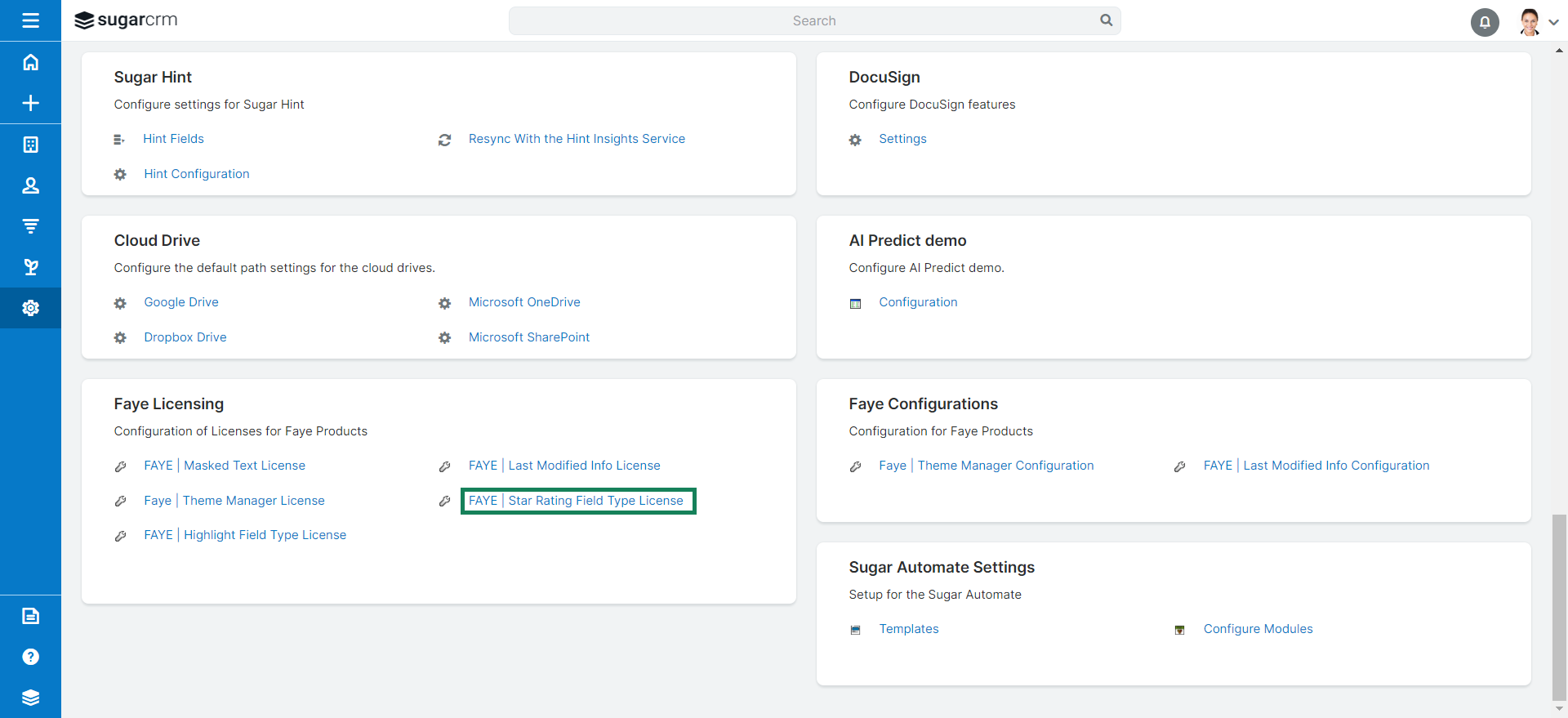Click the user avatar picture
Image resolution: width=1568 pixels, height=718 pixels.
pyautogui.click(x=1530, y=22)
